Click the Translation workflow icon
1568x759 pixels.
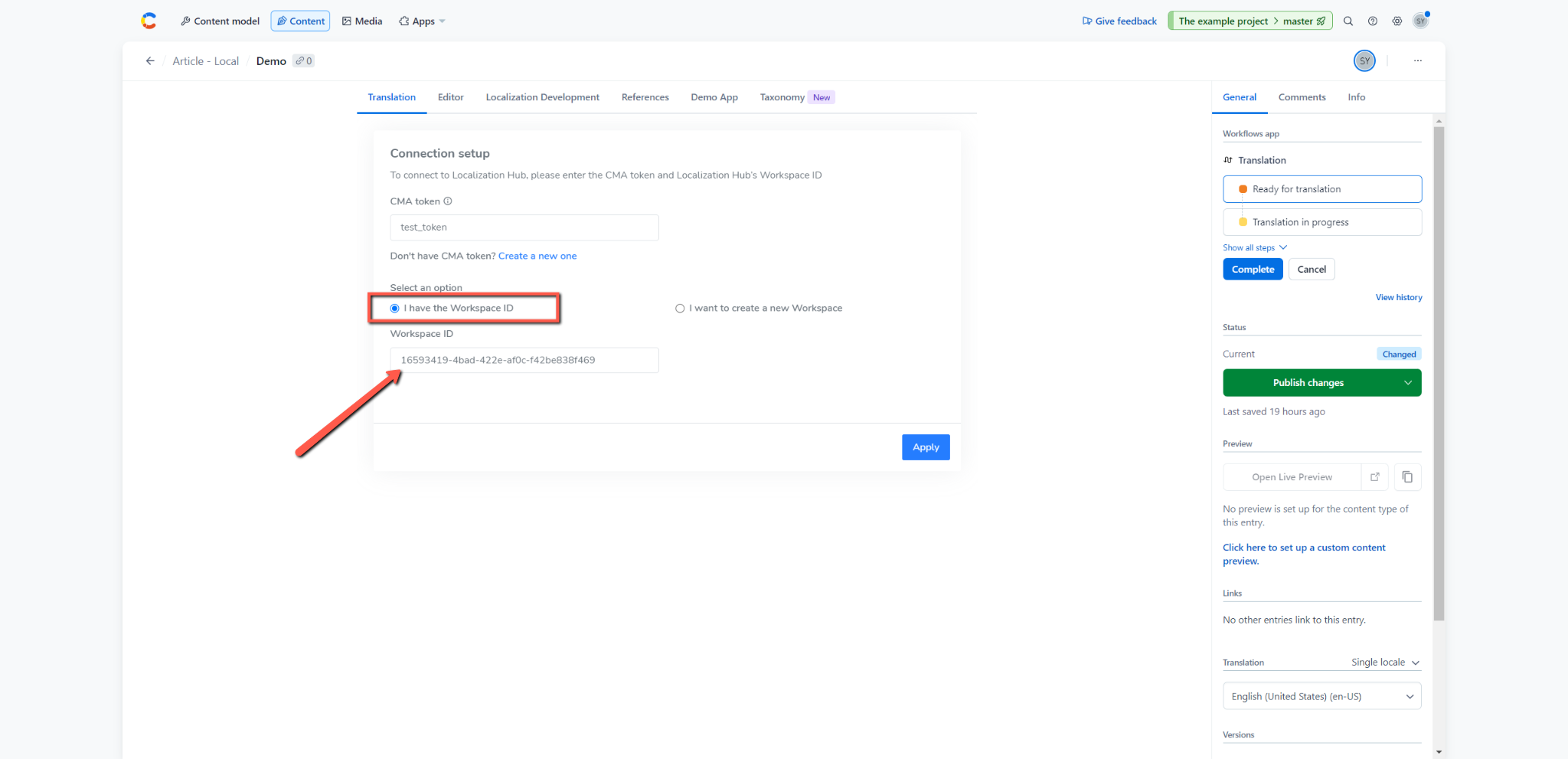[x=1228, y=160]
